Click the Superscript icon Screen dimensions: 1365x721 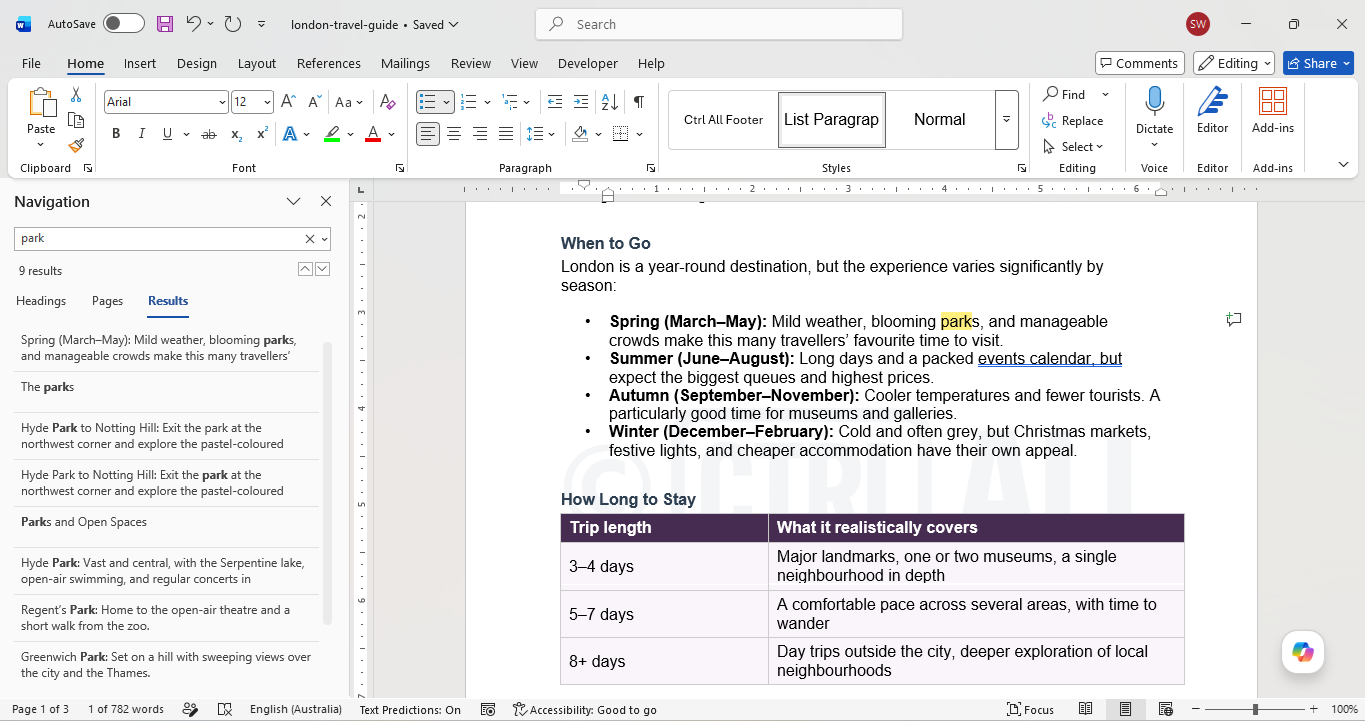[262, 134]
